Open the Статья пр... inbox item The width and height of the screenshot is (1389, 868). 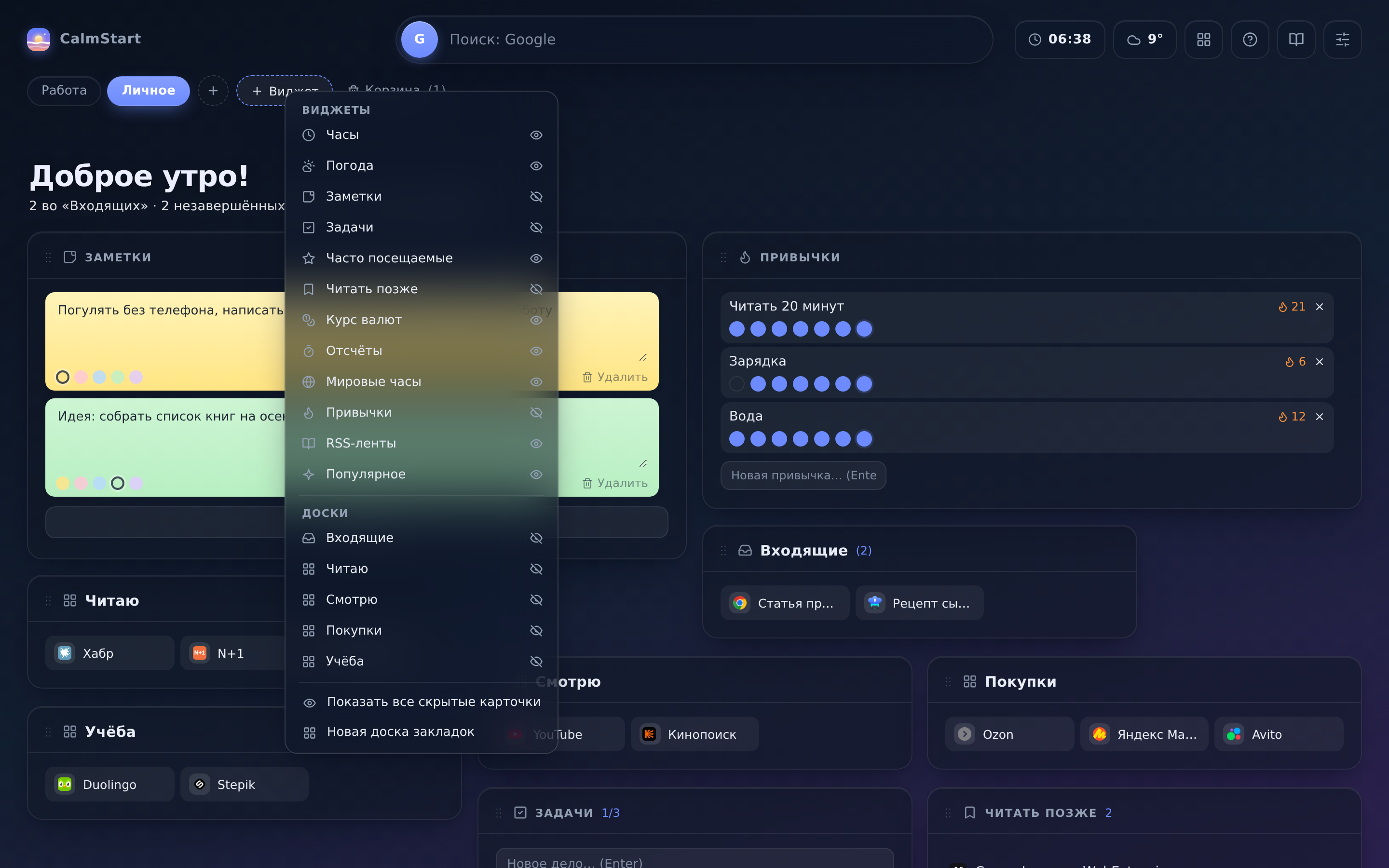[x=785, y=603]
